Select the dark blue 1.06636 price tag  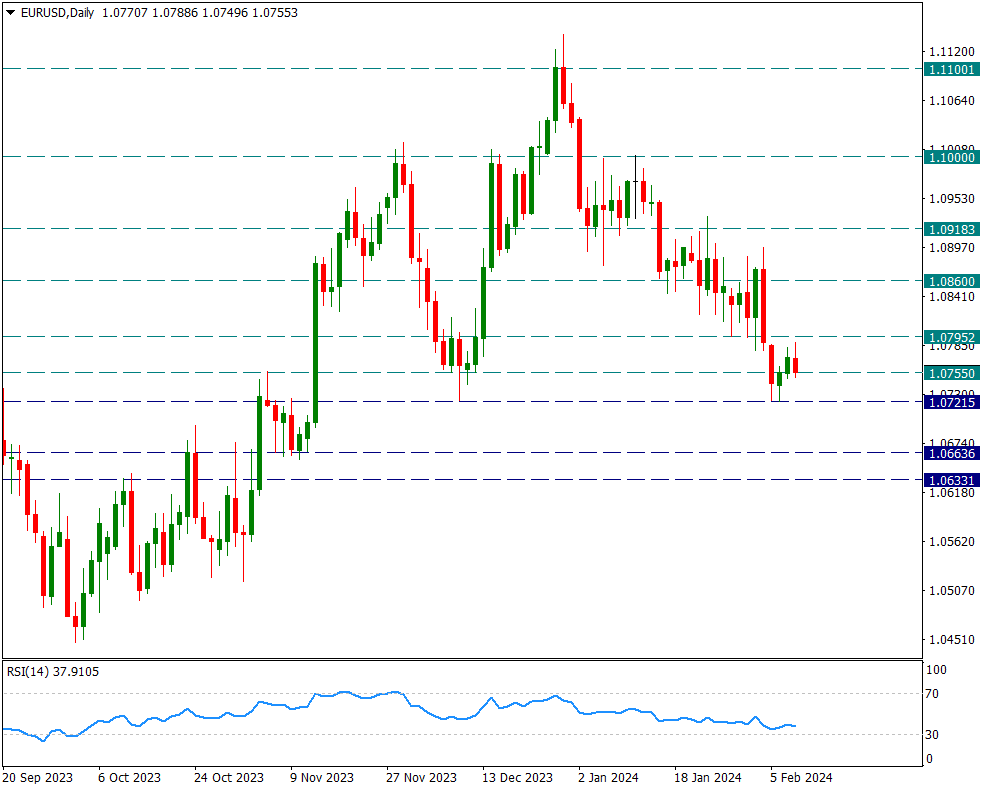click(951, 453)
